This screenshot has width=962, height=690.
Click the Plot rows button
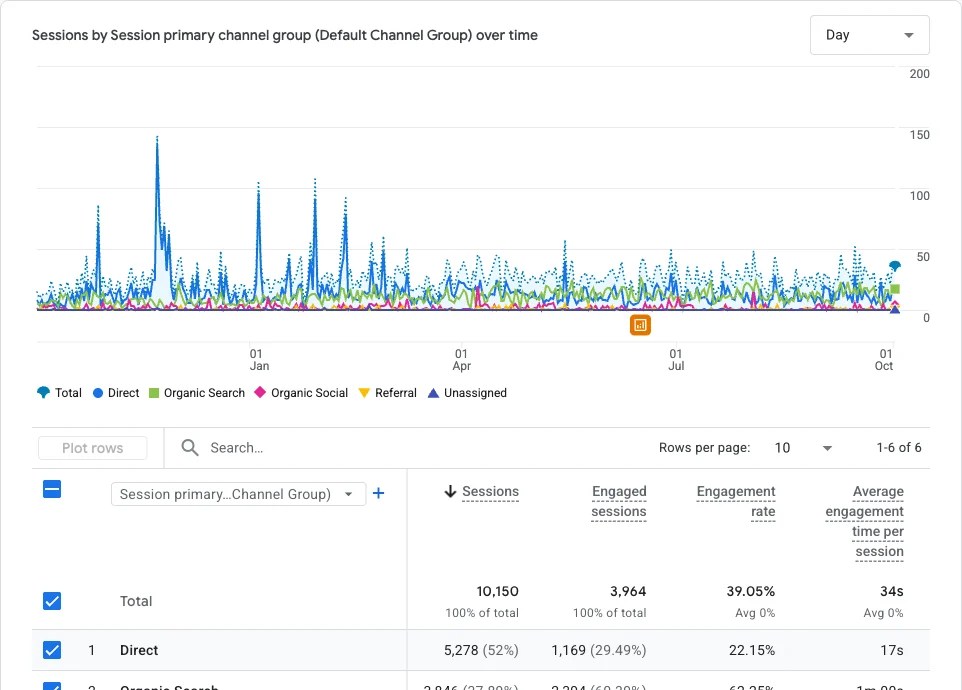point(93,448)
